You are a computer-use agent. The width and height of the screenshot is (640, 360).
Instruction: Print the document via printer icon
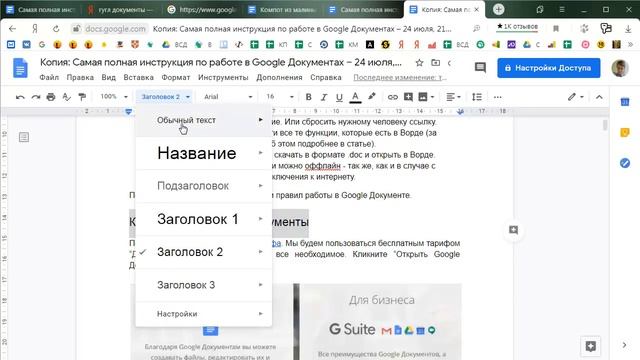[51, 97]
